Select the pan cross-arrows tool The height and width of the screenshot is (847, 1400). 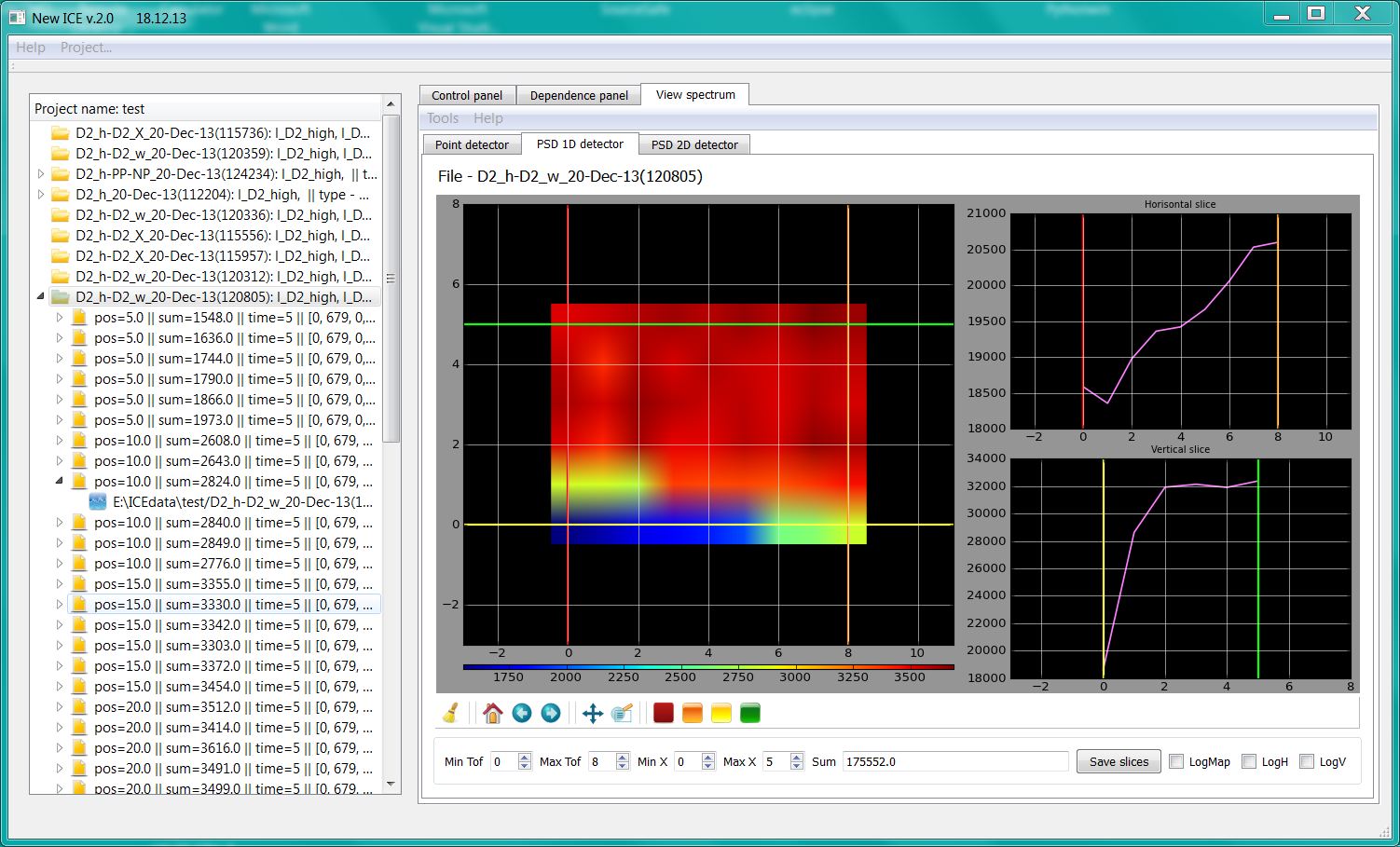pyautogui.click(x=593, y=714)
